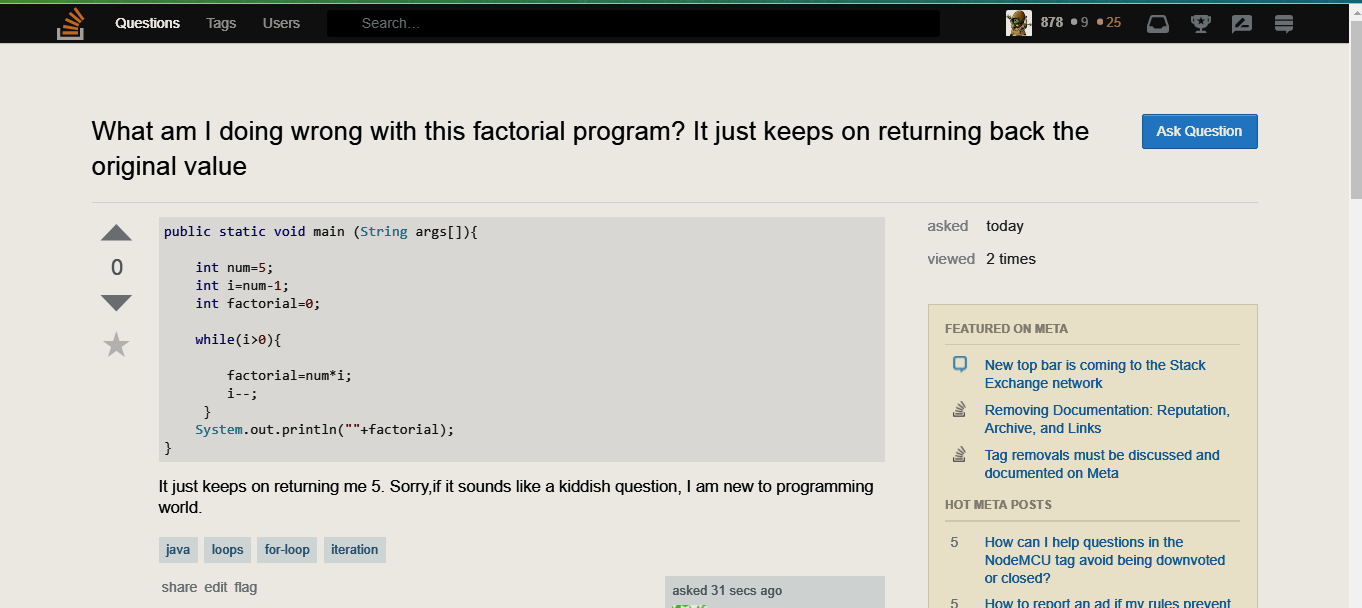Switch to the Tags section
The height and width of the screenshot is (608, 1362).
pos(220,23)
